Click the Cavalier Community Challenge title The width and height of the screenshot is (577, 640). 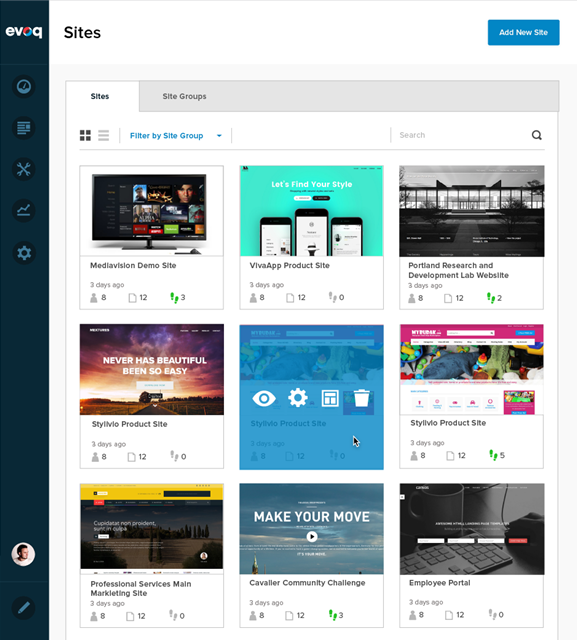(307, 583)
